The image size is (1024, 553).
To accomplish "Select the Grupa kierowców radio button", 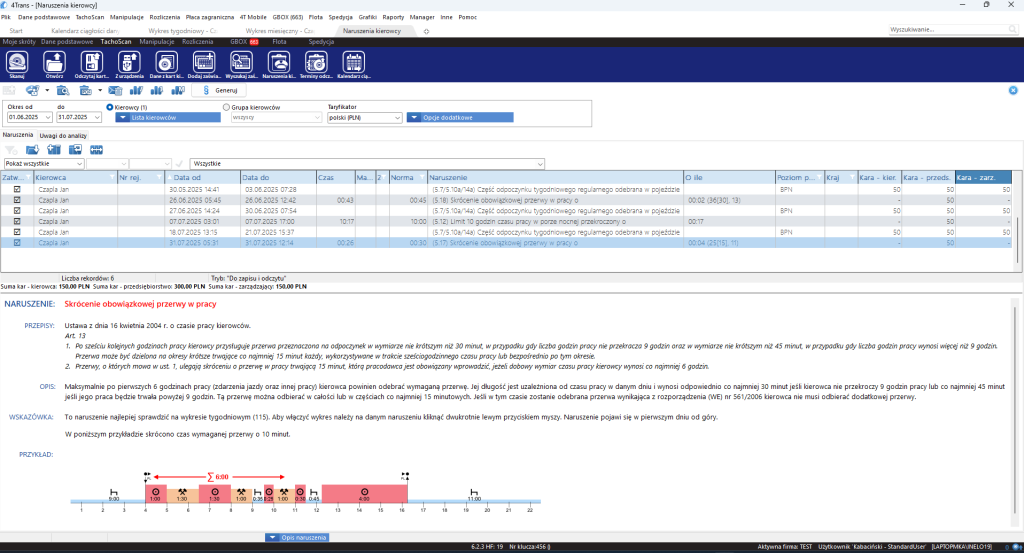I will pos(227,107).
